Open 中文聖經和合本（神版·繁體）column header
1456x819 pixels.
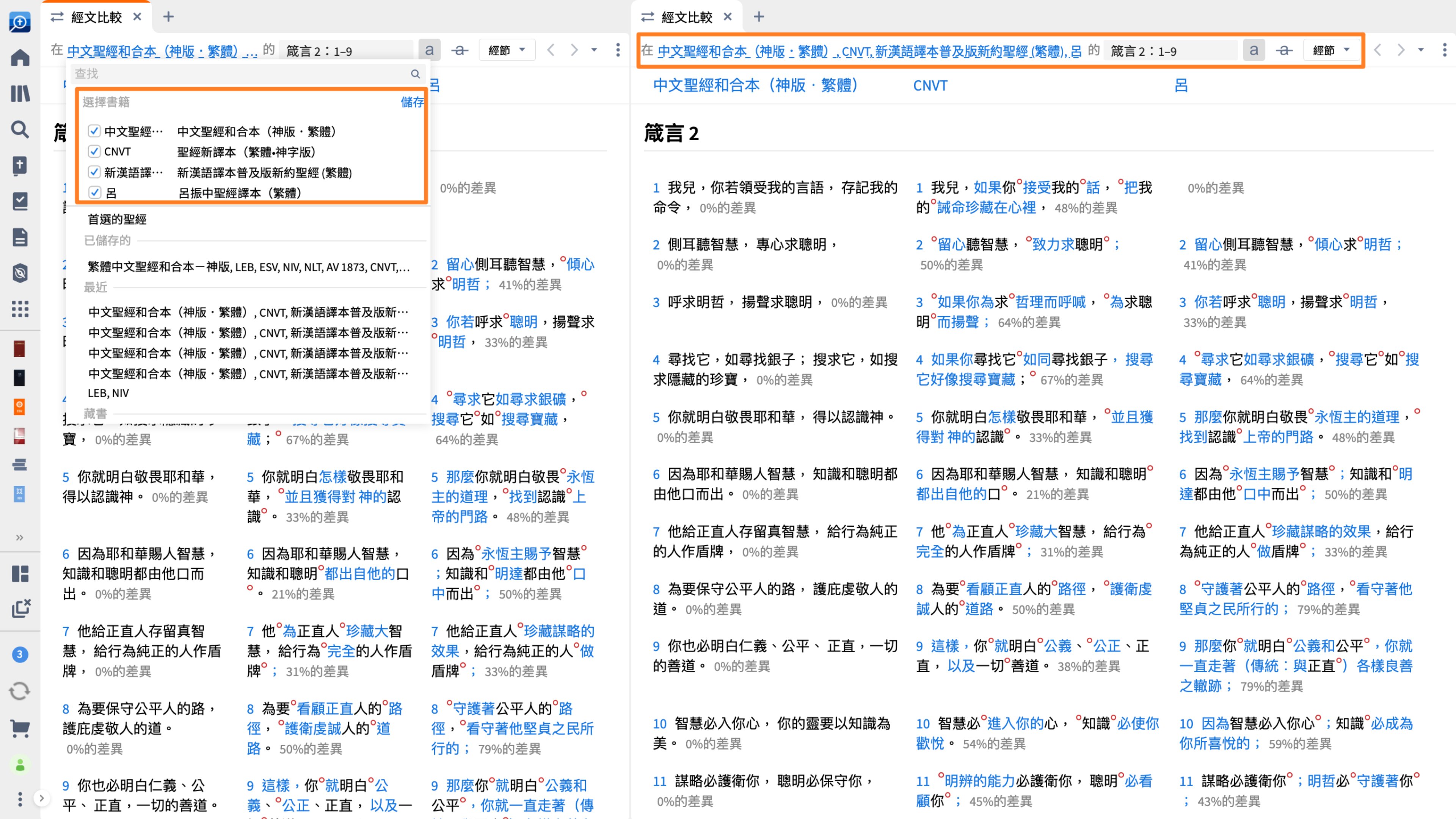tap(755, 85)
